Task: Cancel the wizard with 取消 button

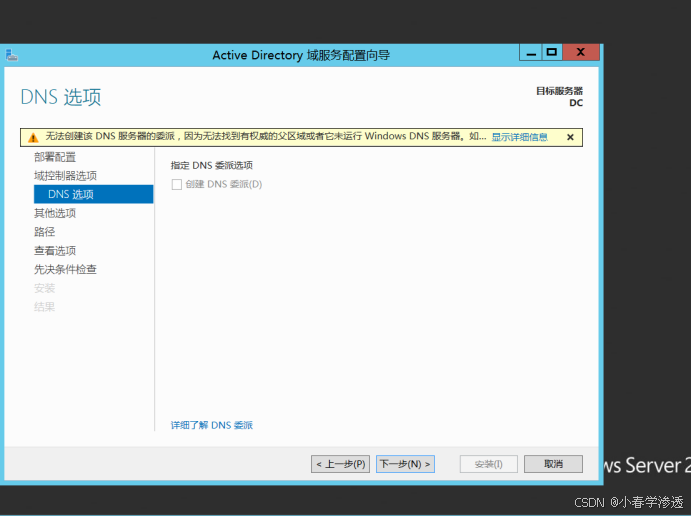Action: click(553, 464)
